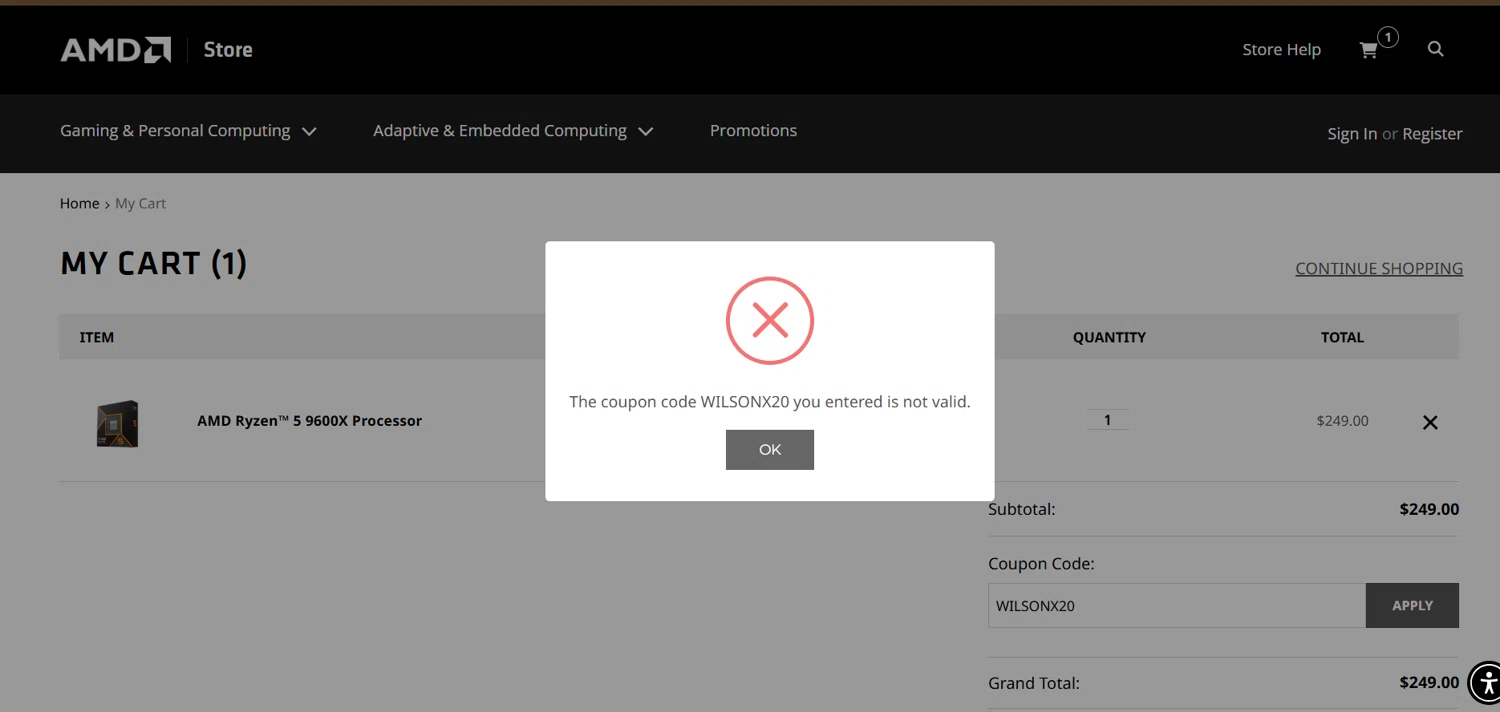Open the accessibility widget icon
The image size is (1500, 712).
click(x=1487, y=683)
